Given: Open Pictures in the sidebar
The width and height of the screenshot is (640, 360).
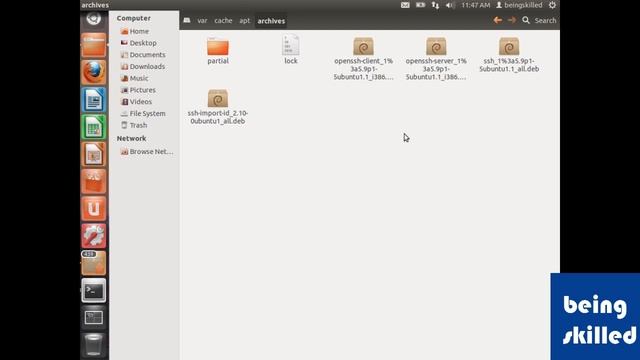Looking at the screenshot, I should tap(138, 90).
